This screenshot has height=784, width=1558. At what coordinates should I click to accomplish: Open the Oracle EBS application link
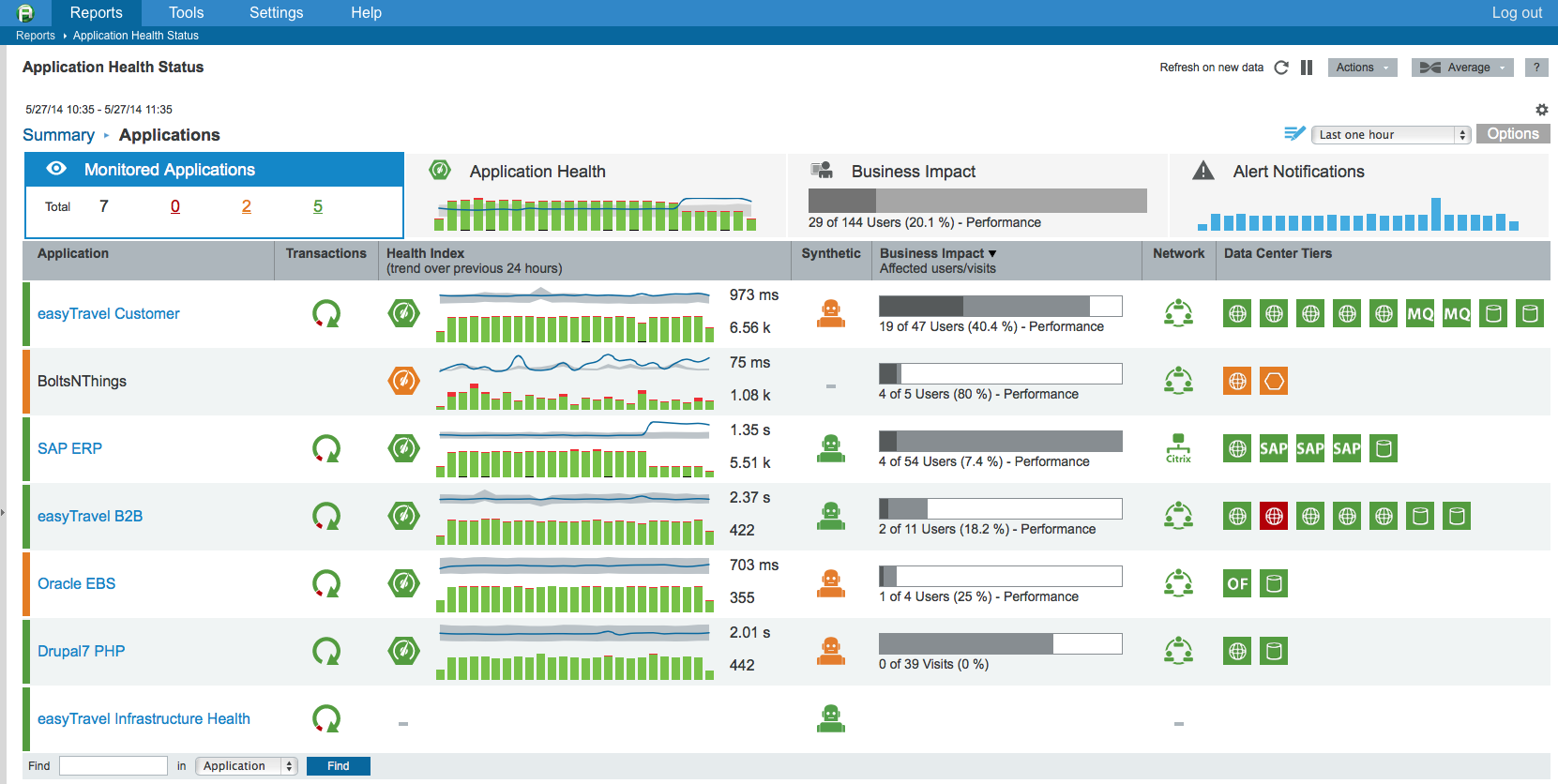tap(77, 584)
